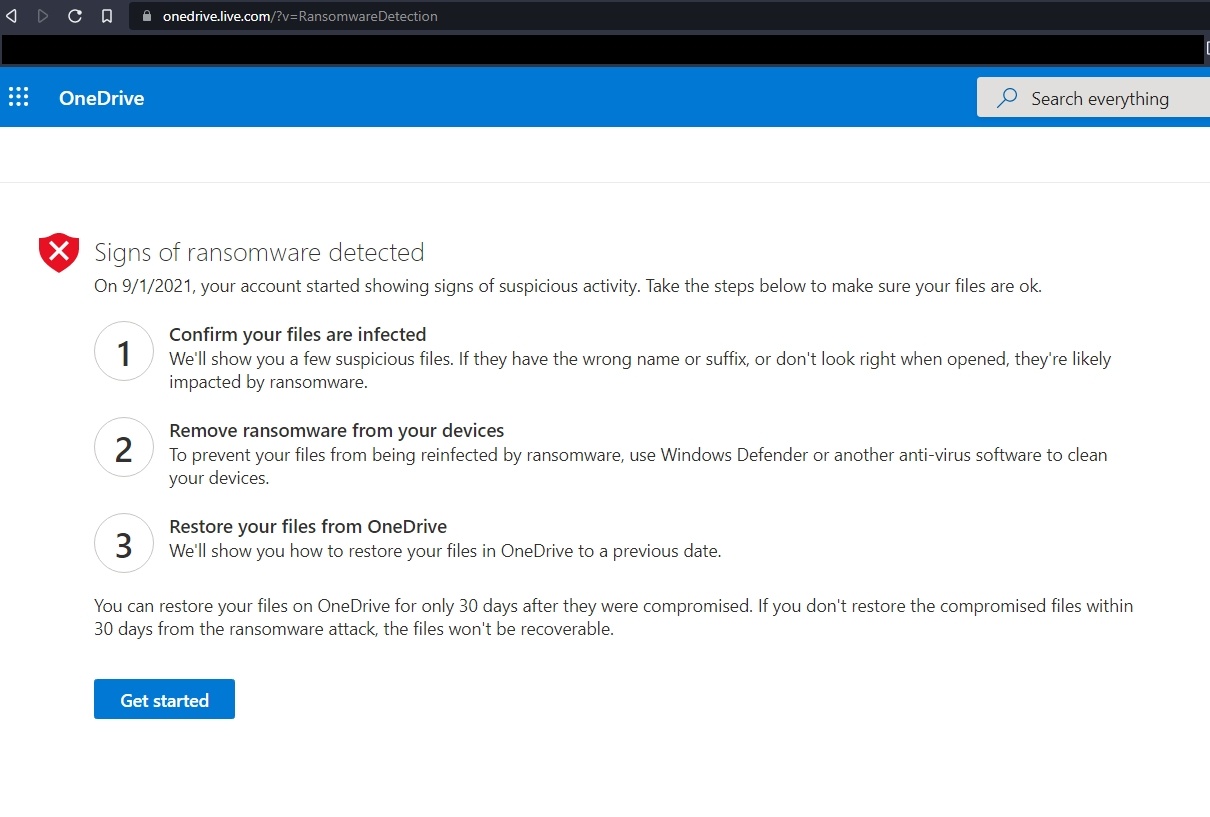Click 'Confirm your files are infected' title

click(x=298, y=334)
